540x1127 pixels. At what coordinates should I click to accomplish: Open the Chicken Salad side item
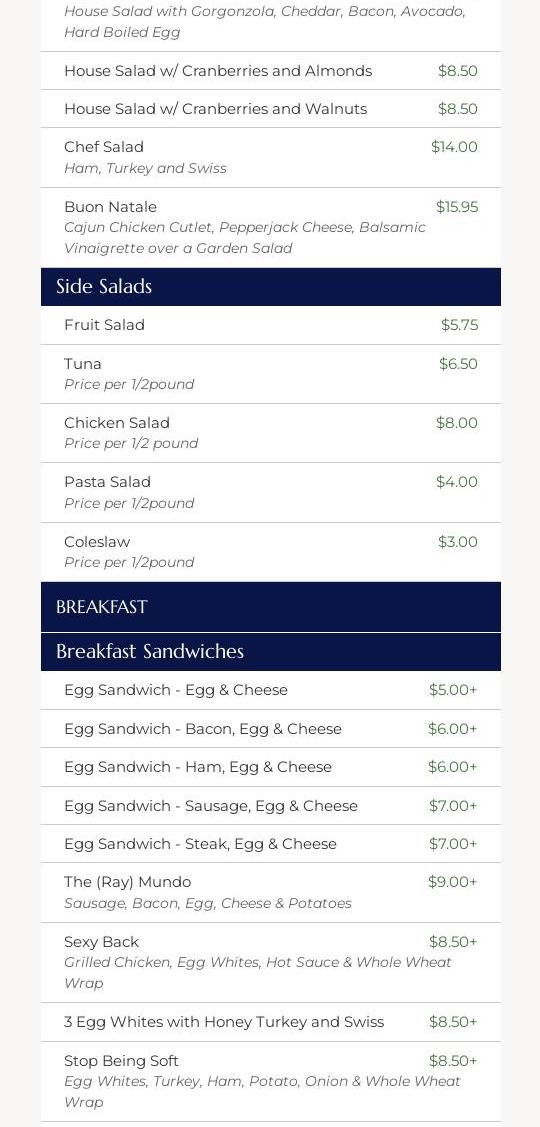click(270, 433)
